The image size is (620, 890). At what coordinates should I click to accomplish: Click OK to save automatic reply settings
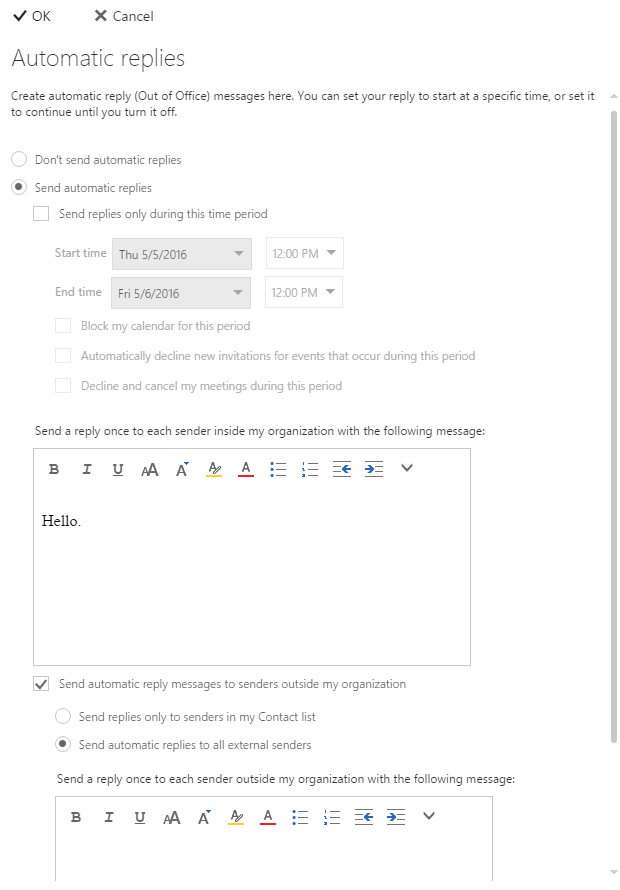(32, 16)
